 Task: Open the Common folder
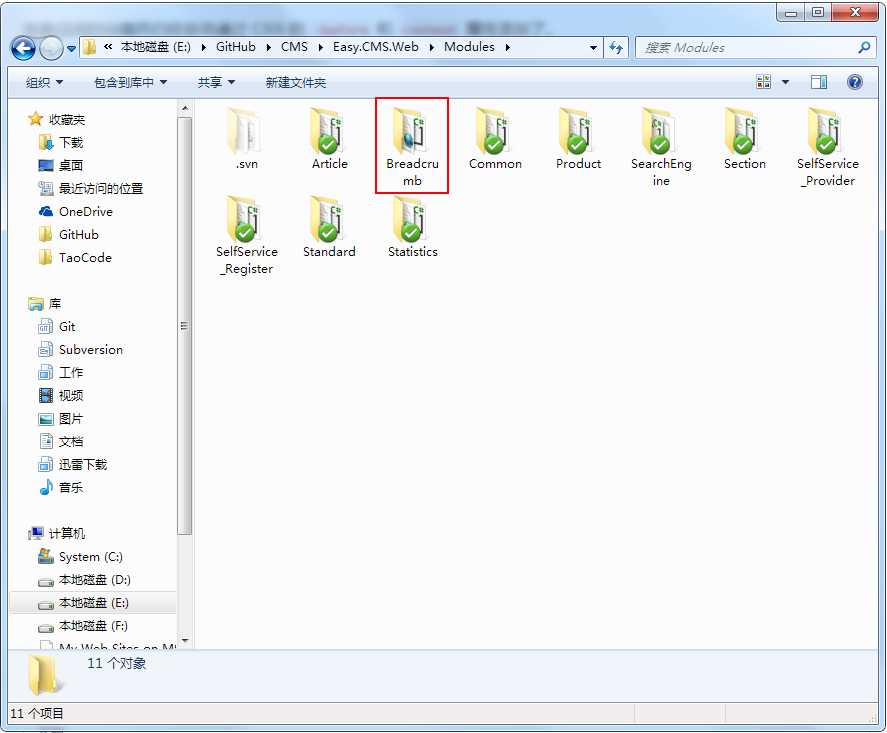pyautogui.click(x=495, y=139)
